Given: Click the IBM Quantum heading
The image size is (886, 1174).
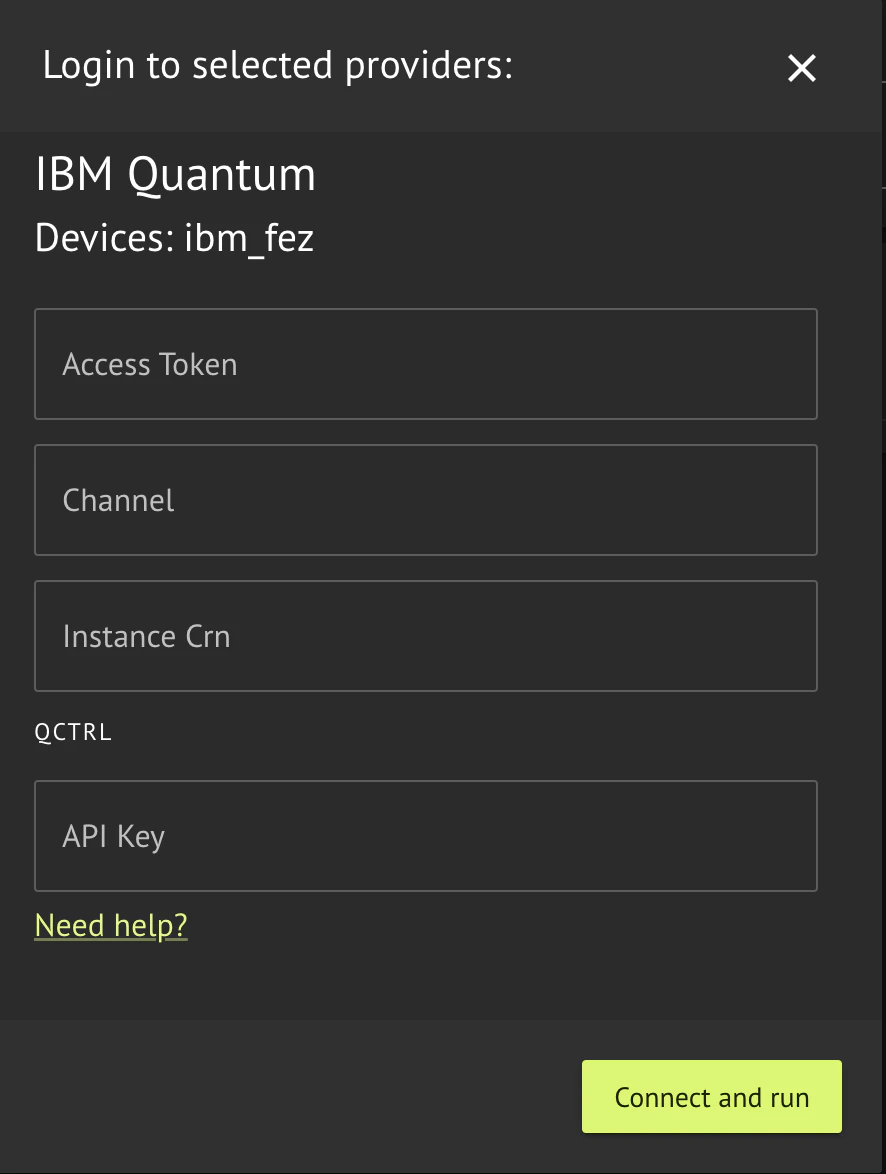Looking at the screenshot, I should click(175, 173).
